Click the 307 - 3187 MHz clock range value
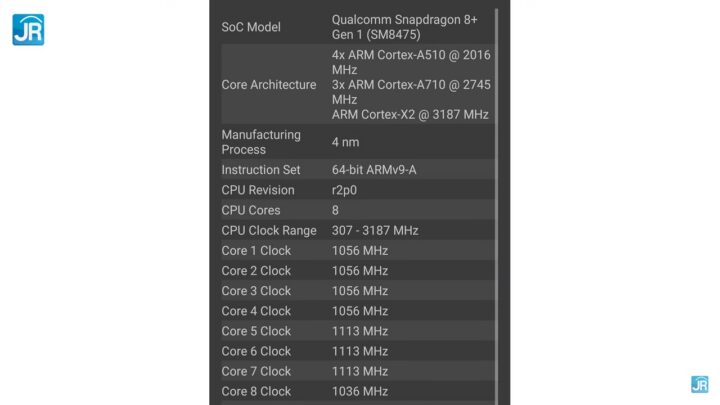The height and width of the screenshot is (405, 720). pos(375,230)
